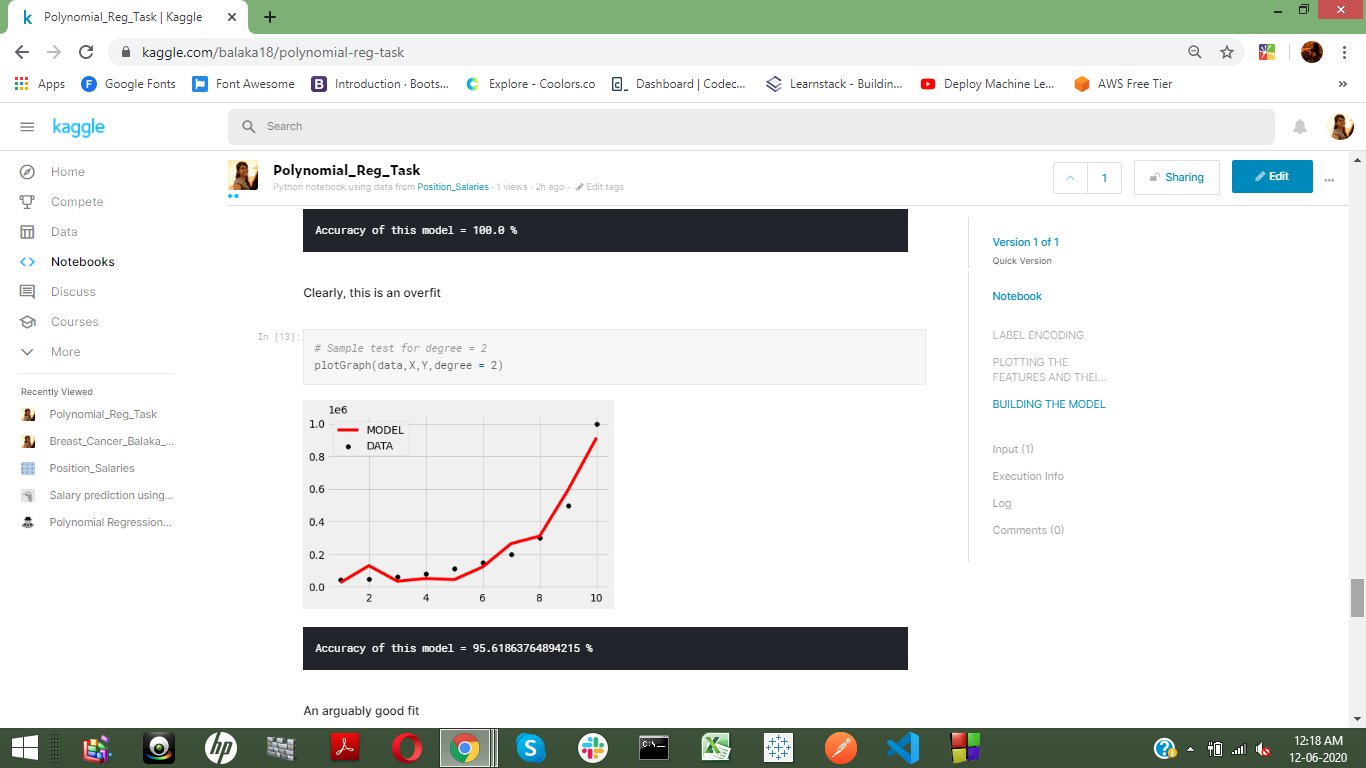The height and width of the screenshot is (768, 1366).
Task: Open the three-dot more options icon
Action: 1329,179
